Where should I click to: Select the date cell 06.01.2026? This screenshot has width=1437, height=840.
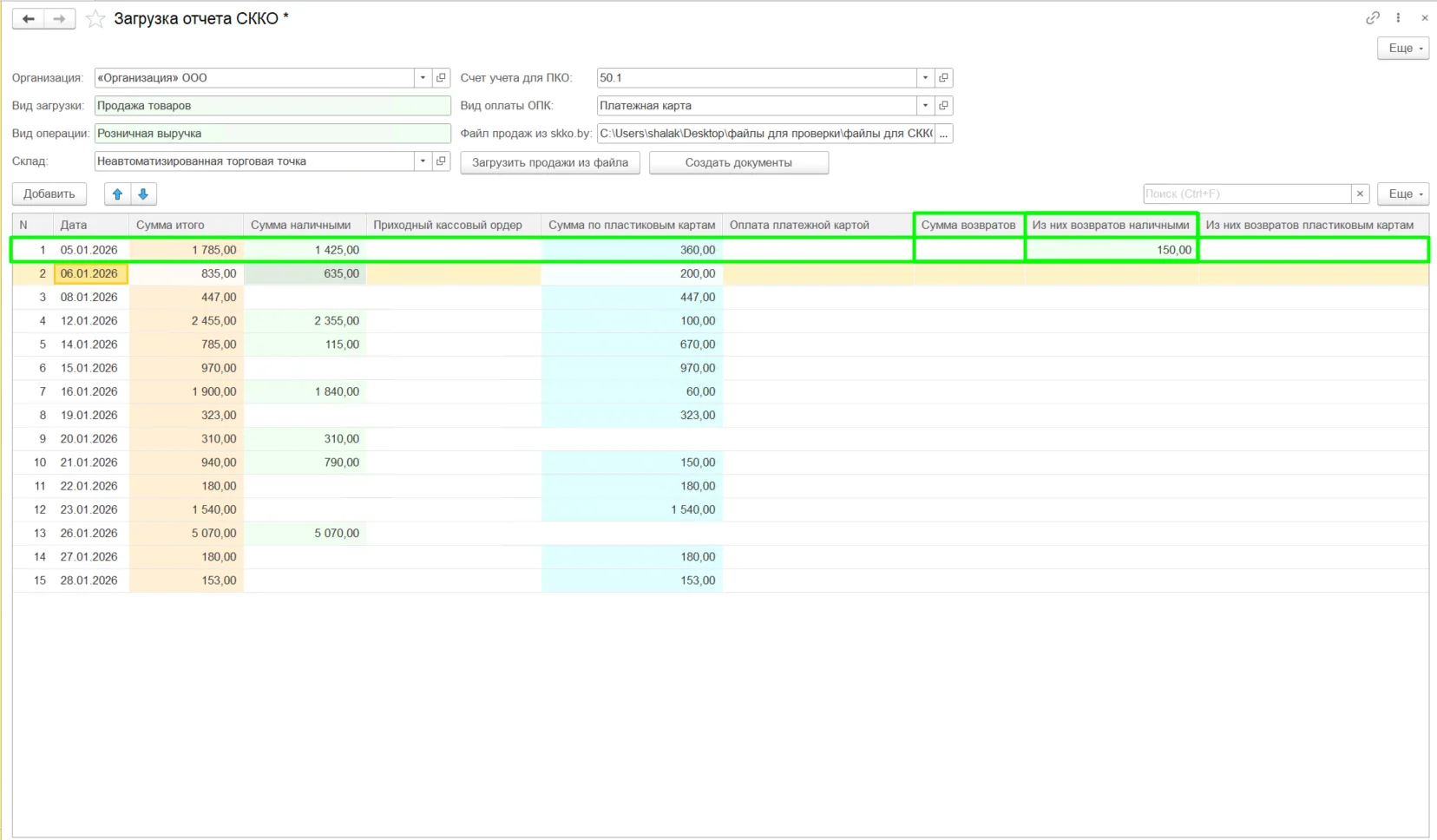(91, 274)
